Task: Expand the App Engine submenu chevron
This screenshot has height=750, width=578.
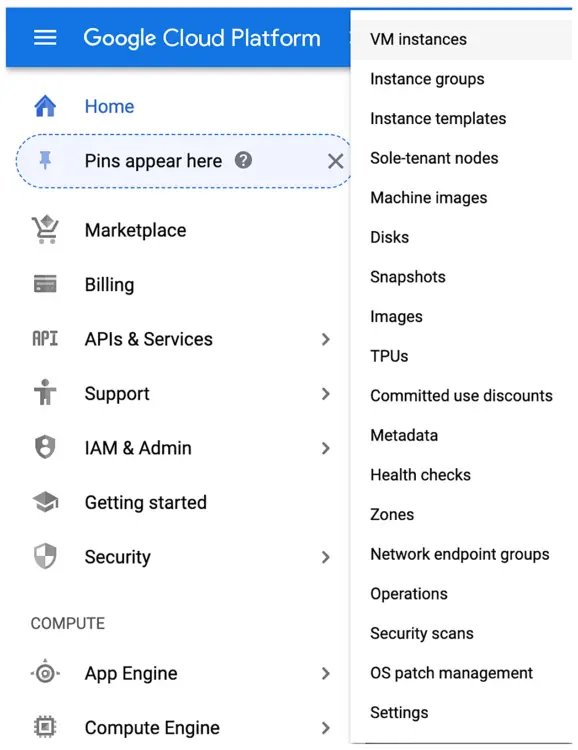Action: 326,673
